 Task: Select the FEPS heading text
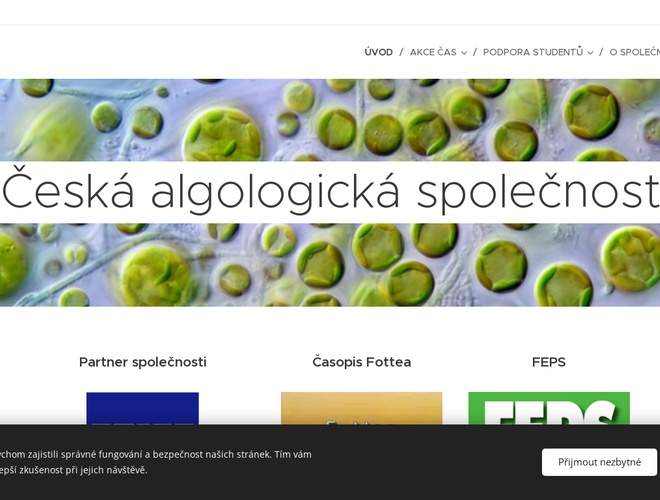coord(549,362)
